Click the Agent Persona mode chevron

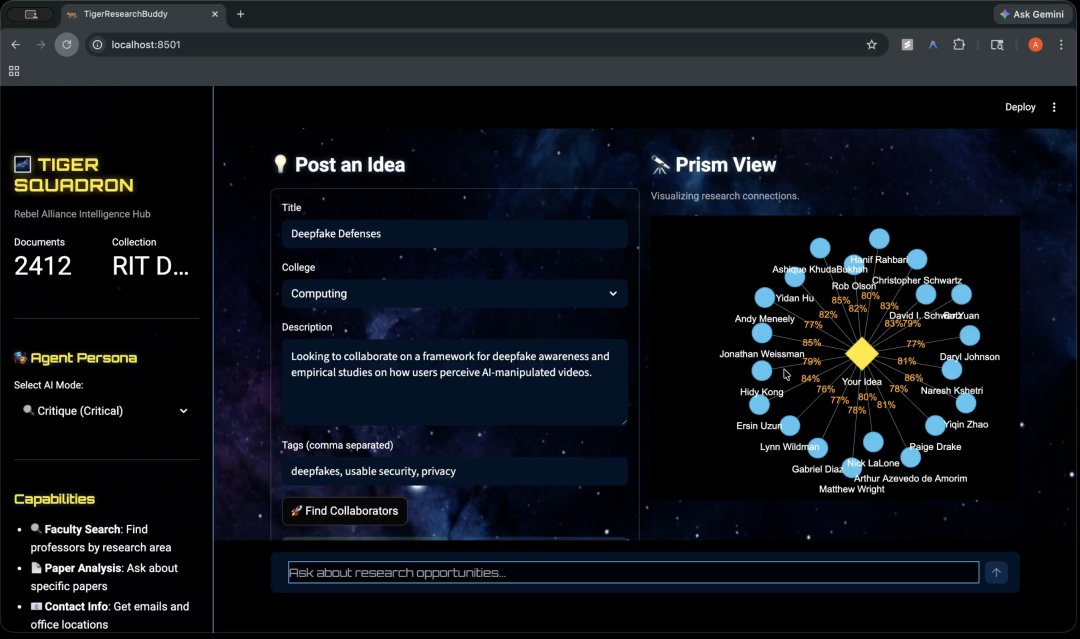(183, 411)
